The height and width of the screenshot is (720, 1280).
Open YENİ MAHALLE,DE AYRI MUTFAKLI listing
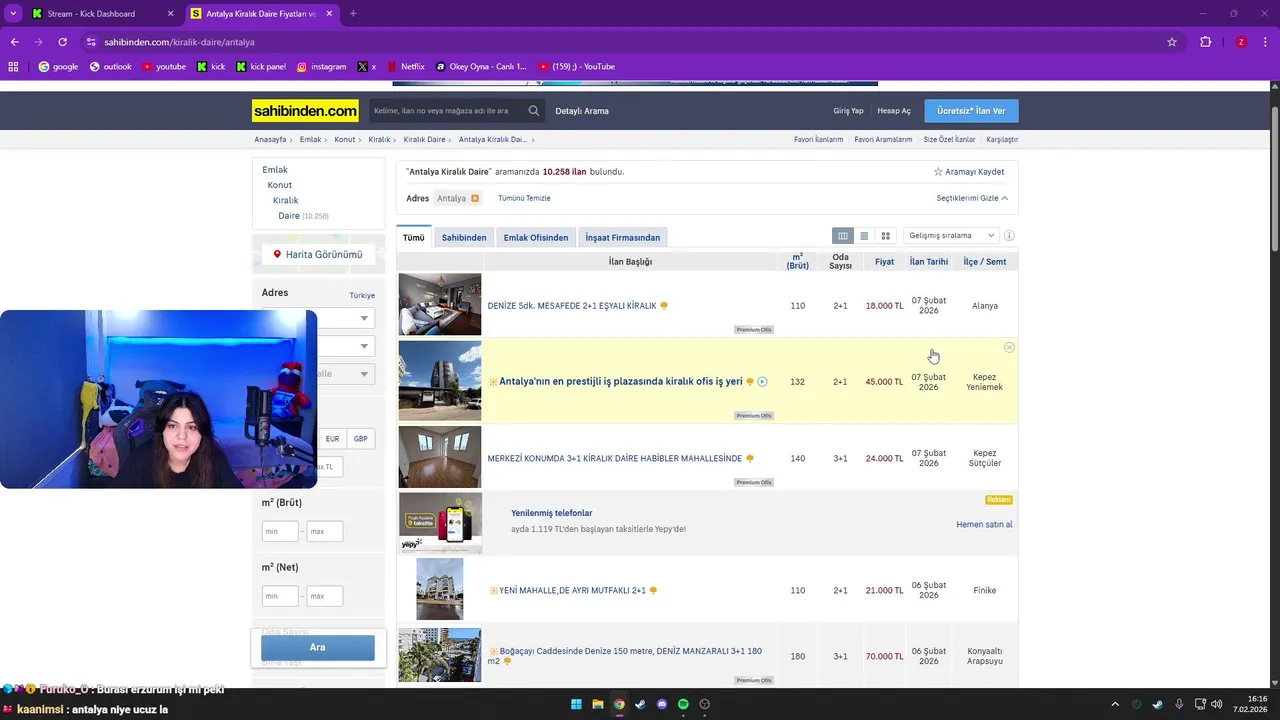[x=572, y=590]
